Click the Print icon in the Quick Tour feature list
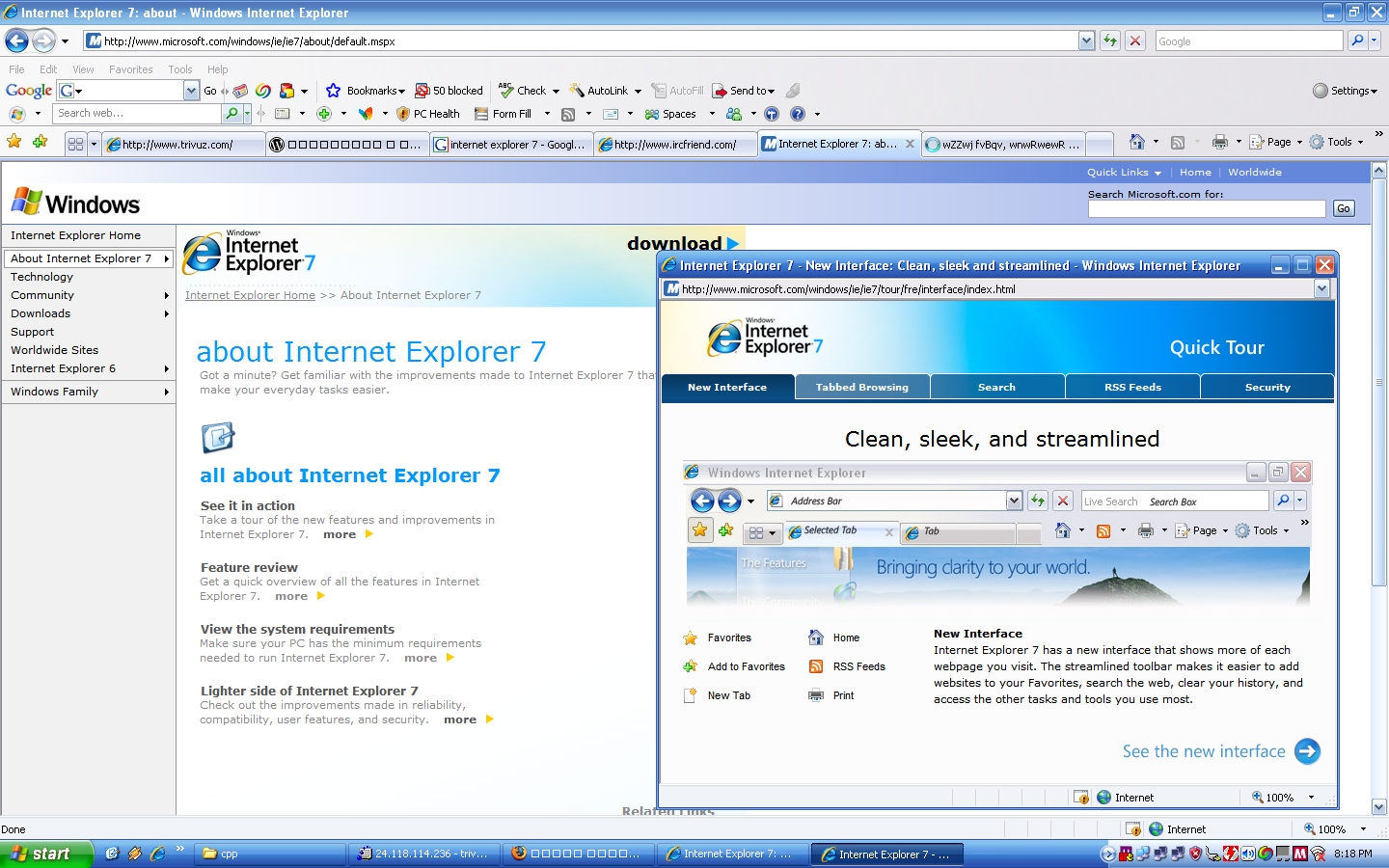This screenshot has height=868, width=1389. coord(816,695)
